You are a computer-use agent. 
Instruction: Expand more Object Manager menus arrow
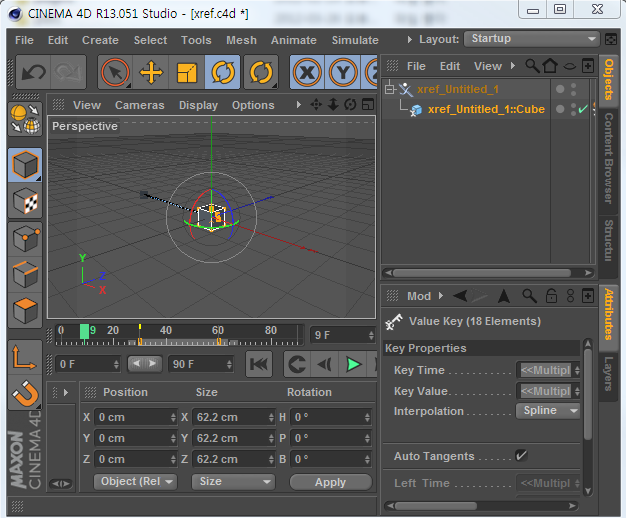click(513, 65)
